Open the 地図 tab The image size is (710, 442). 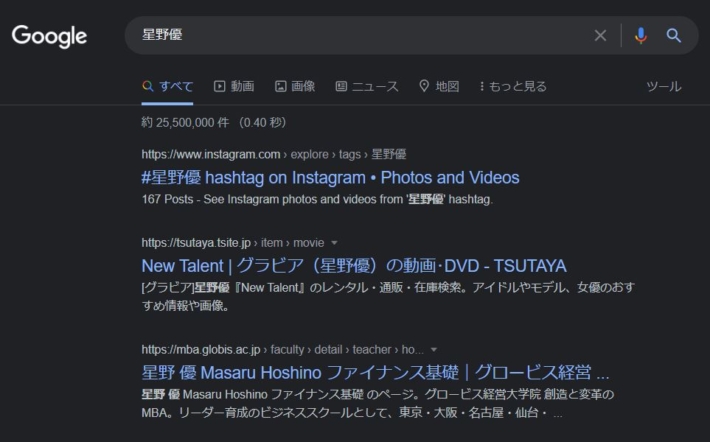tap(439, 86)
